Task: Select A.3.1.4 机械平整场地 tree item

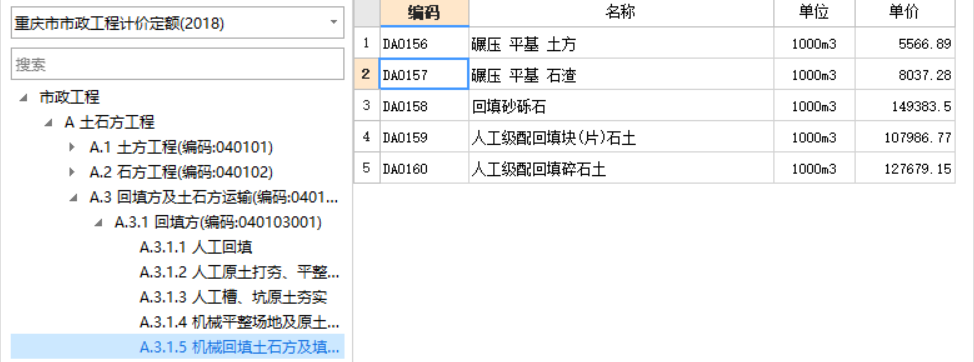Action: click(x=239, y=322)
